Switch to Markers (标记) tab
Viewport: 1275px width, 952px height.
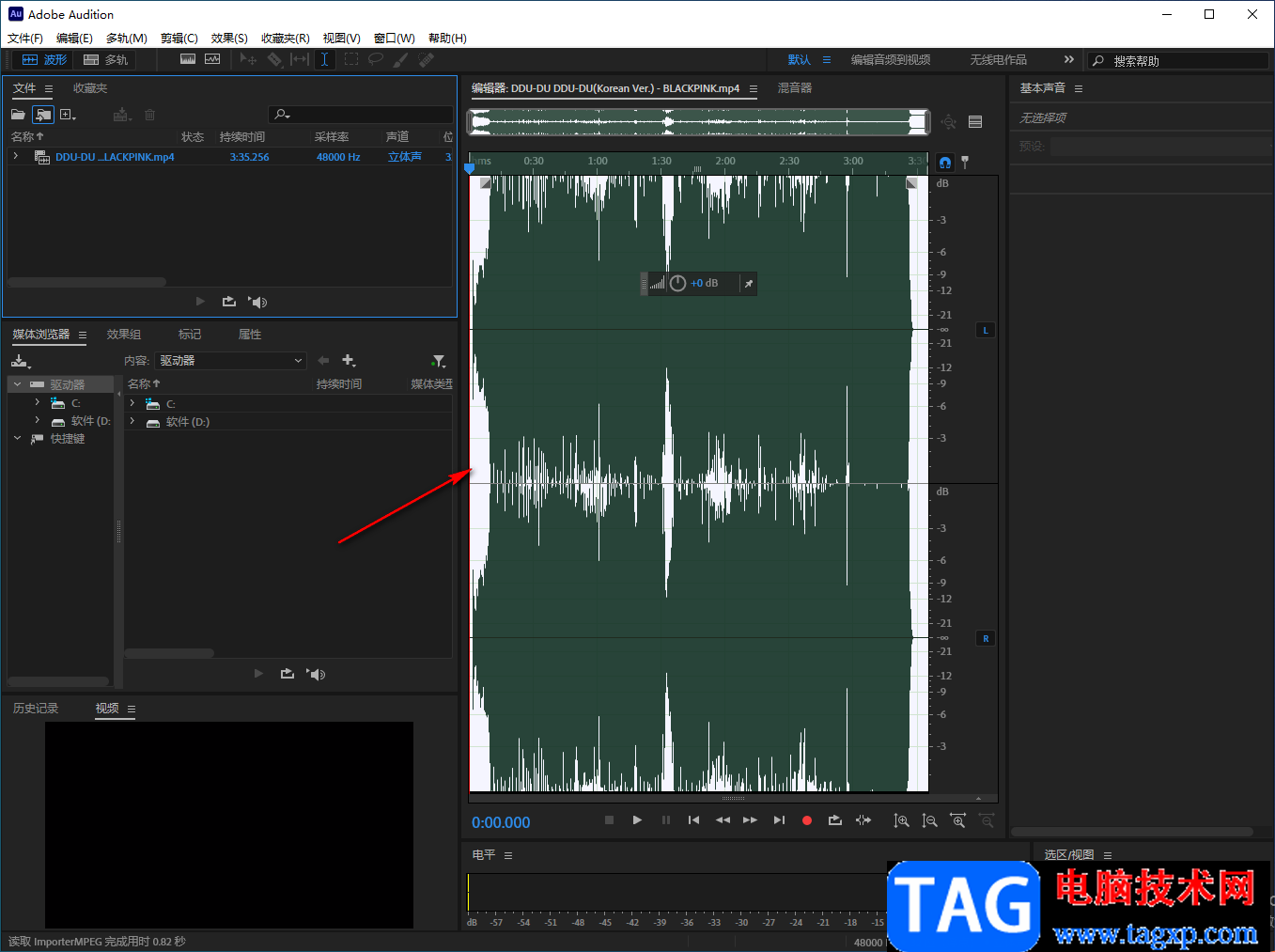[190, 335]
